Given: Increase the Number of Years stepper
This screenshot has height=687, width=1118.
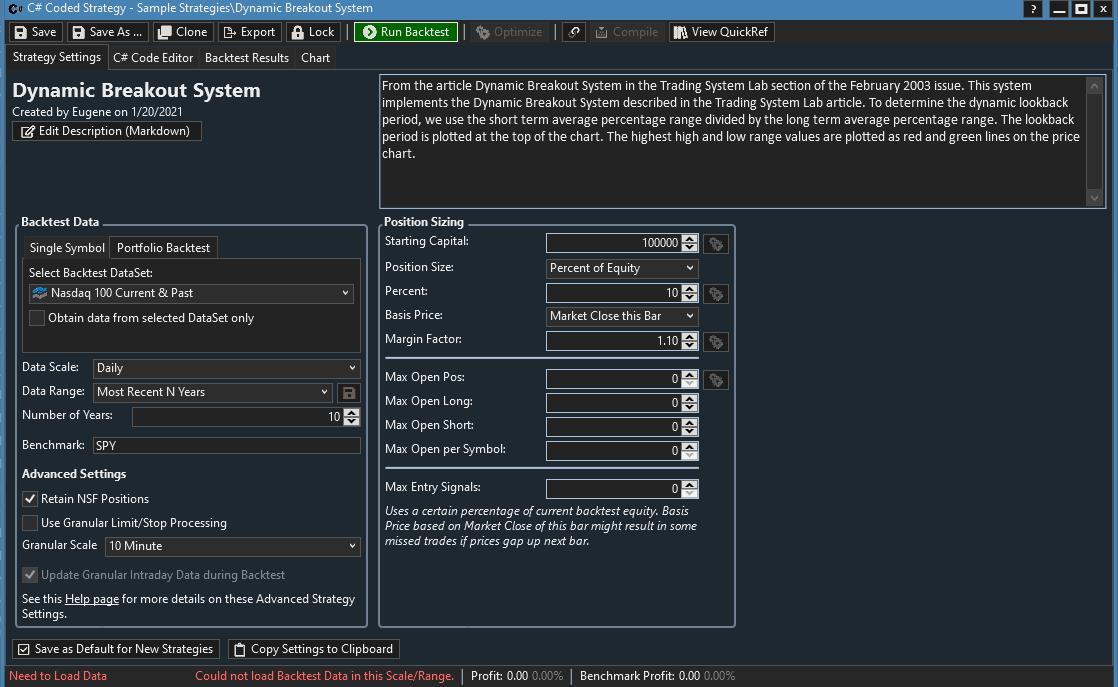Looking at the screenshot, I should [351, 413].
